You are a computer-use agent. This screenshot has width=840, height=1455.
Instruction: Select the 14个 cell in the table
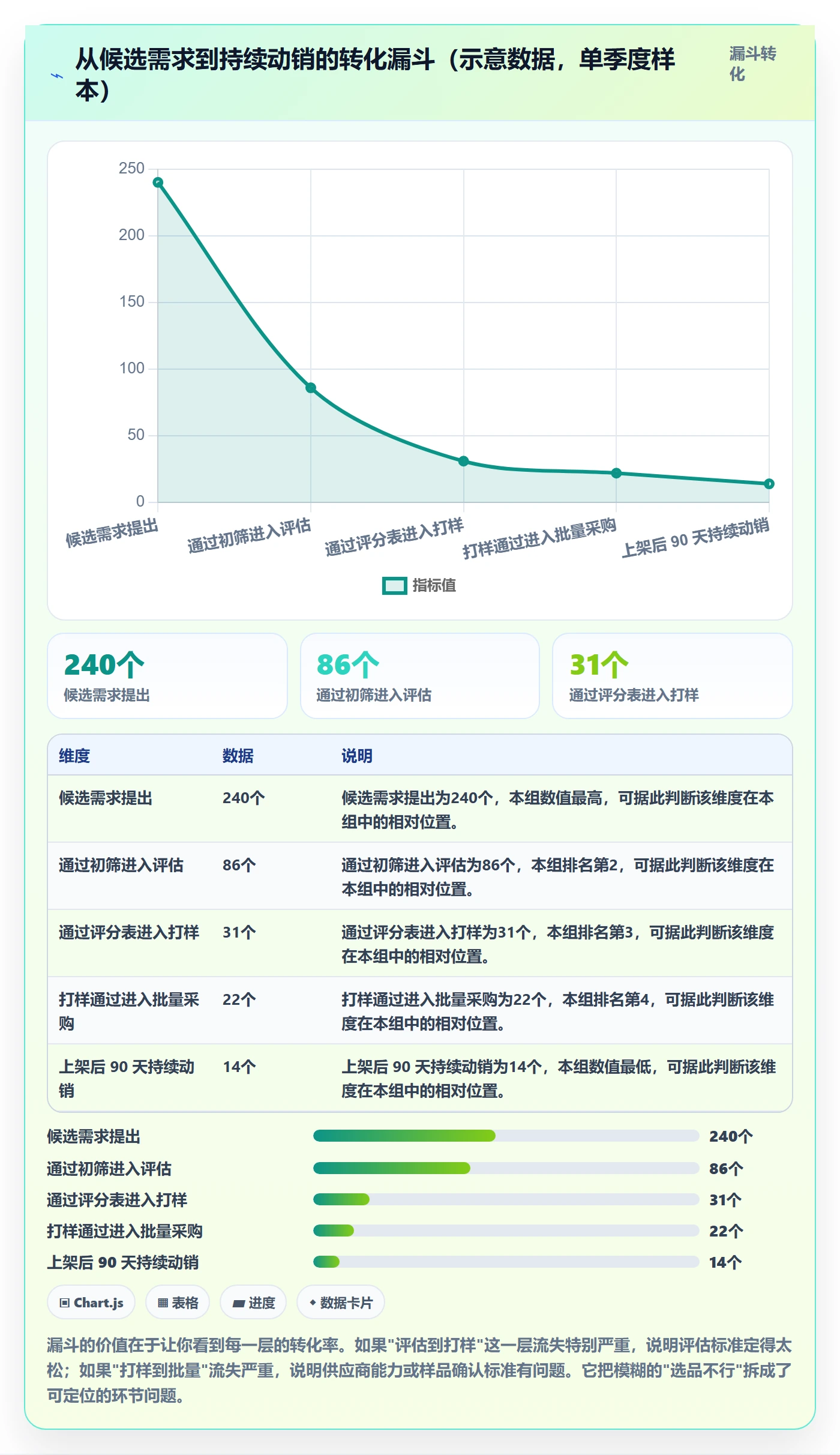[239, 1067]
